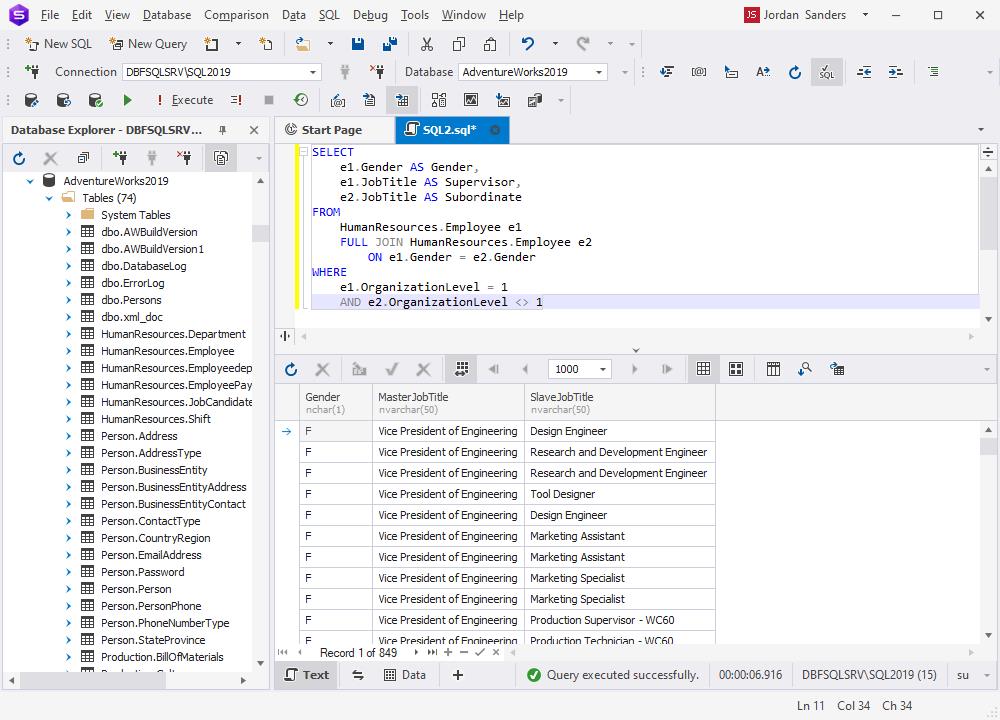Click the Save floppy disk icon
The image size is (1000, 720).
click(358, 44)
